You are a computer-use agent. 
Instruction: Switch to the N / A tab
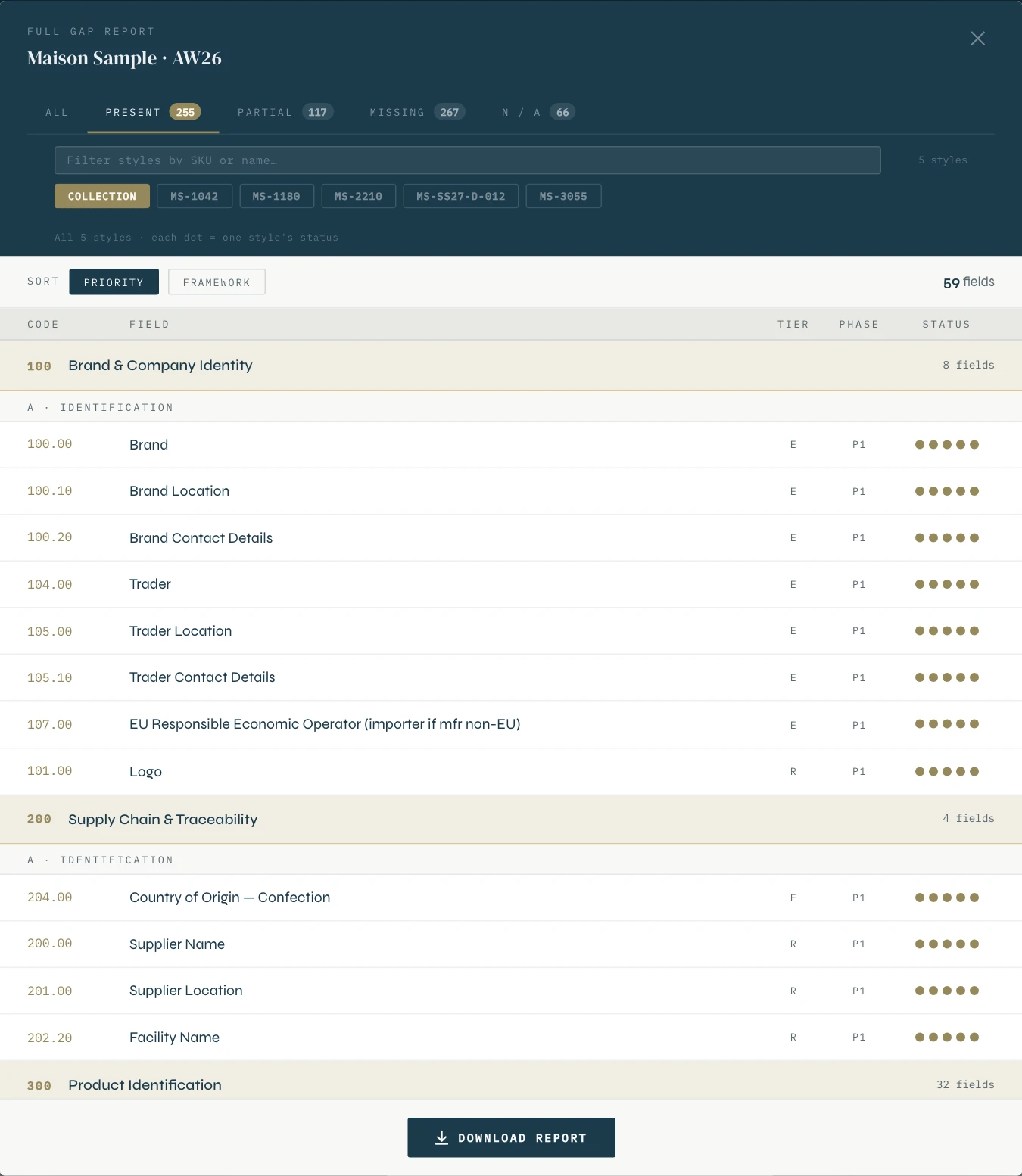click(538, 113)
